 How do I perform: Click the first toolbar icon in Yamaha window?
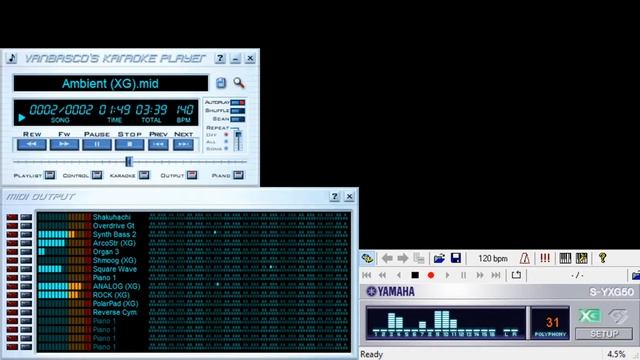(367, 258)
